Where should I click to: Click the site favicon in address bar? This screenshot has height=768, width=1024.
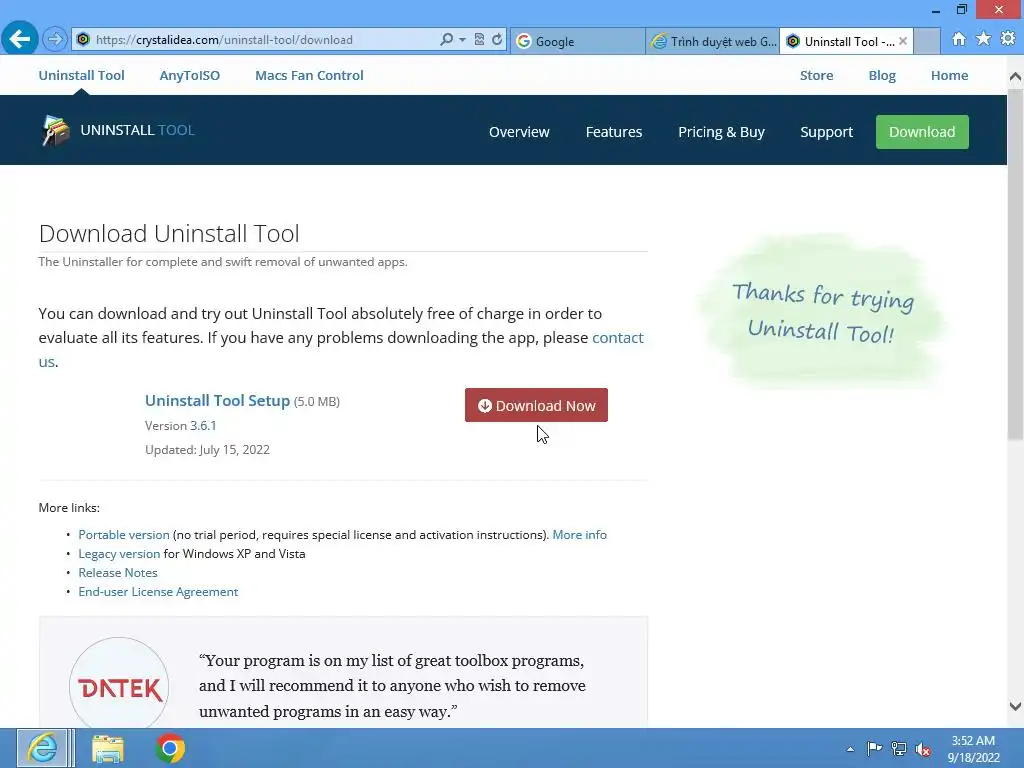click(x=83, y=39)
